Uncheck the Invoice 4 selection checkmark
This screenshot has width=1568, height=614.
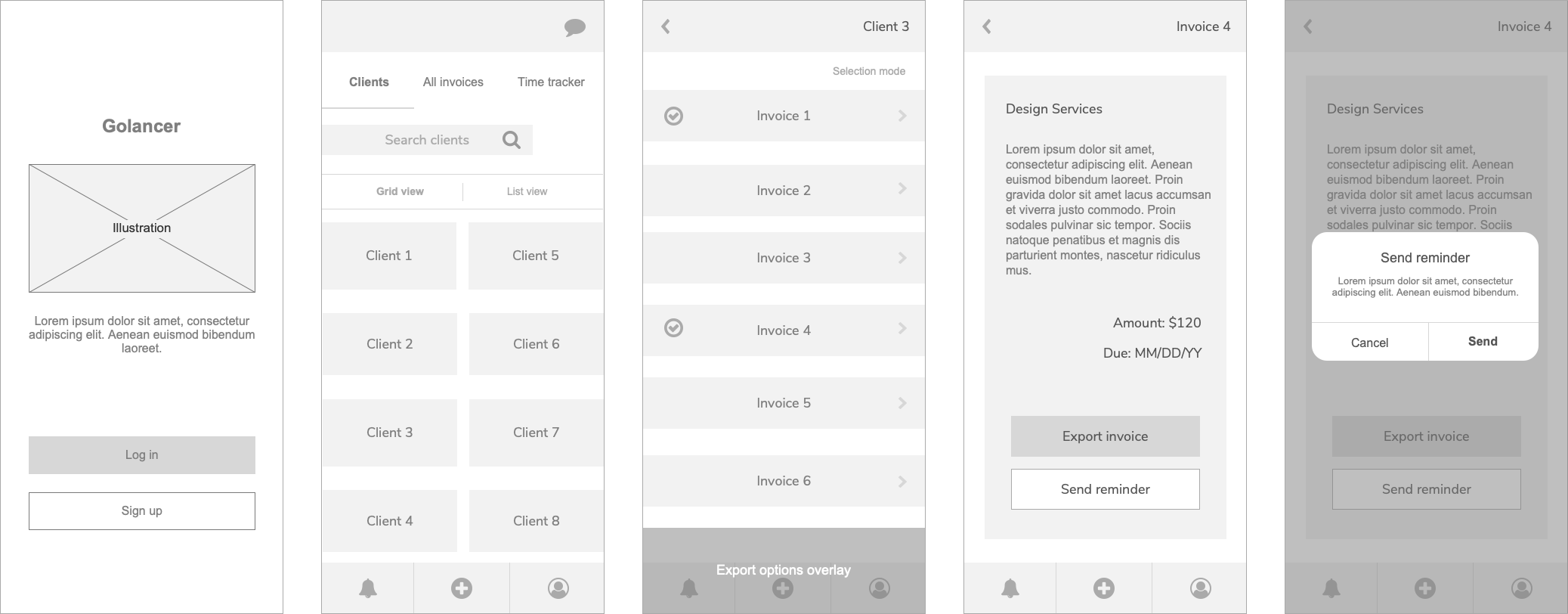pos(673,327)
